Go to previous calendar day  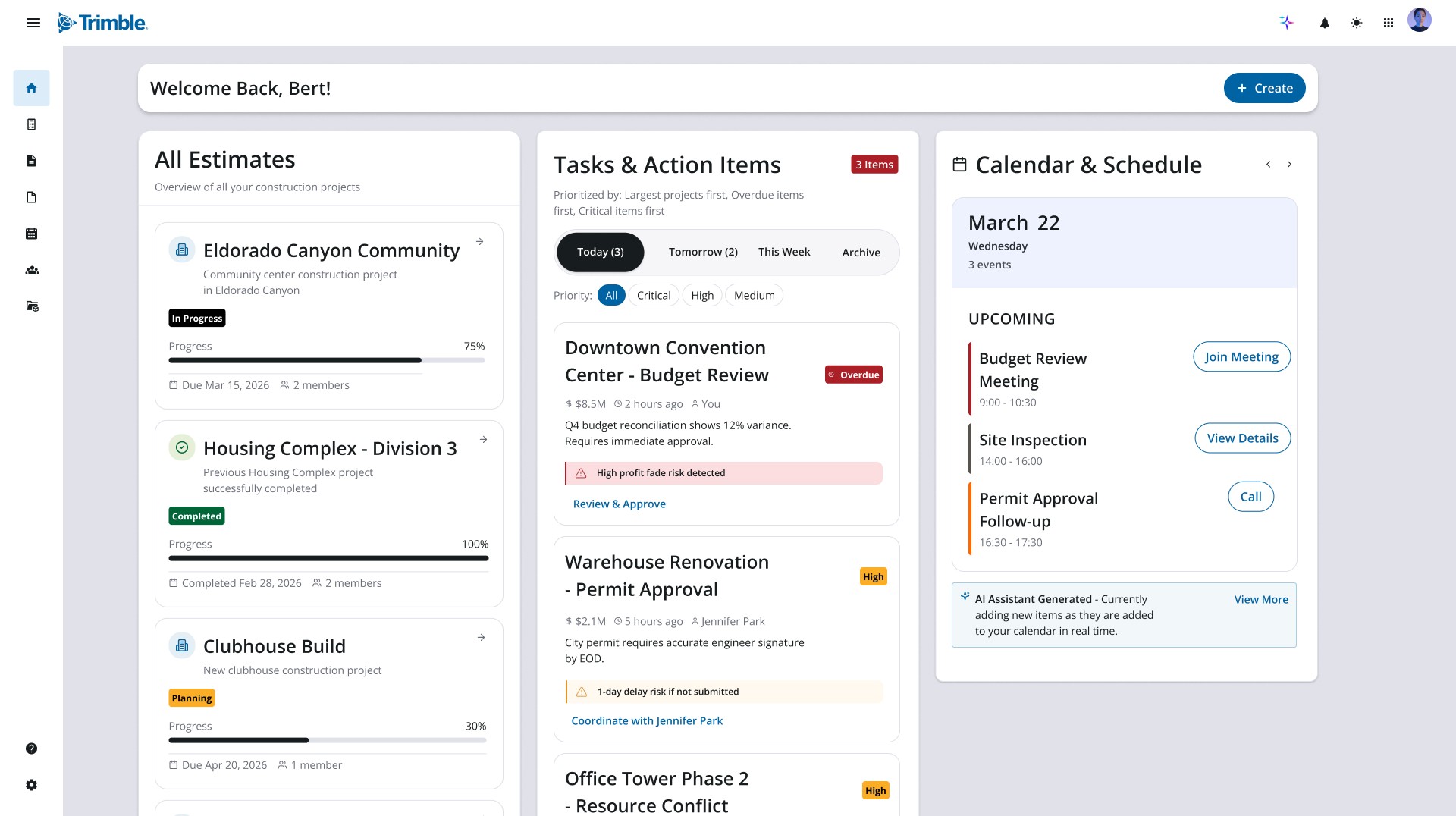tap(1268, 164)
